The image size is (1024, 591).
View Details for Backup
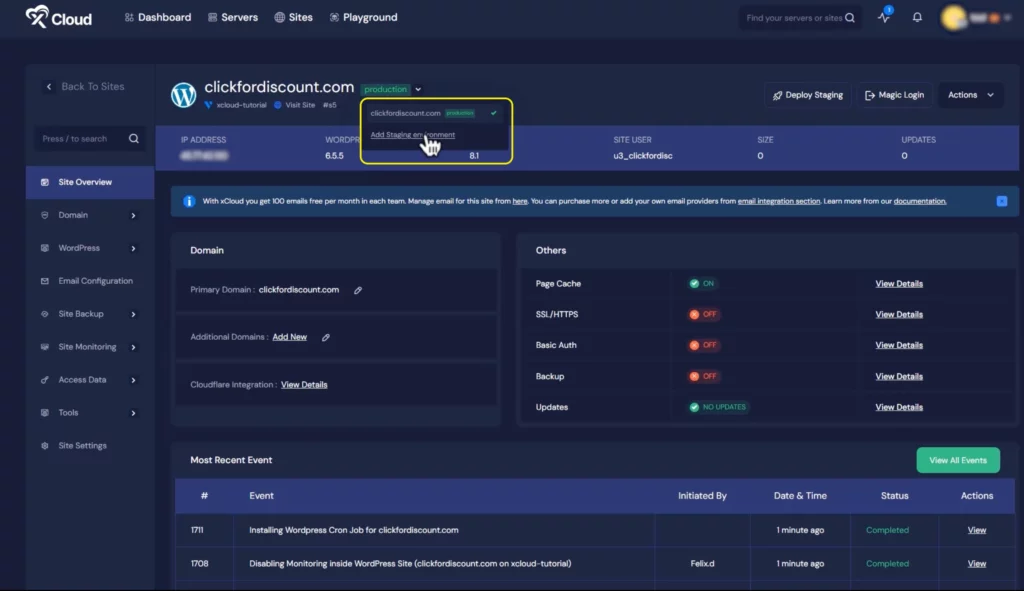click(899, 376)
